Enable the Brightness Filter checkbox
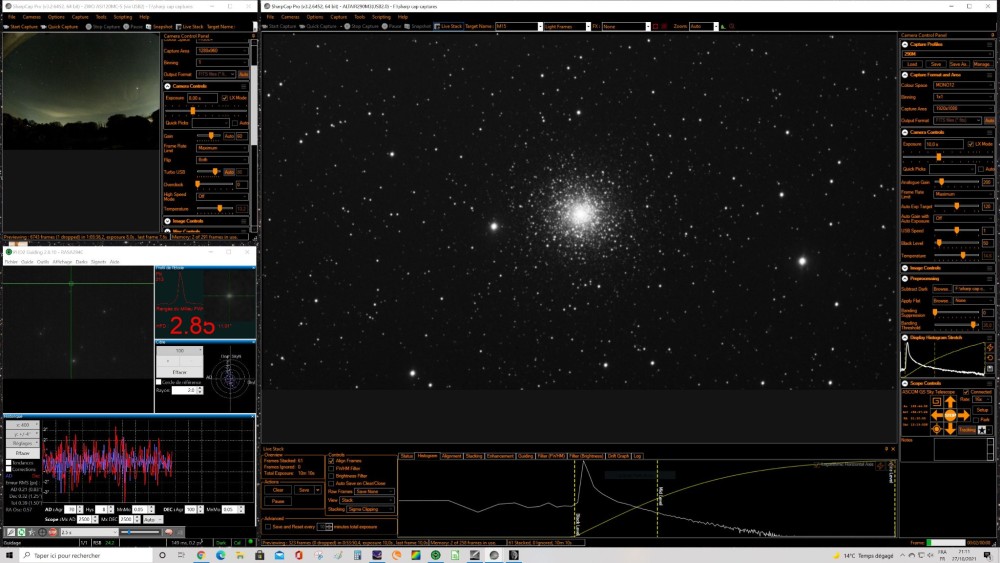The image size is (1000, 563). point(331,476)
